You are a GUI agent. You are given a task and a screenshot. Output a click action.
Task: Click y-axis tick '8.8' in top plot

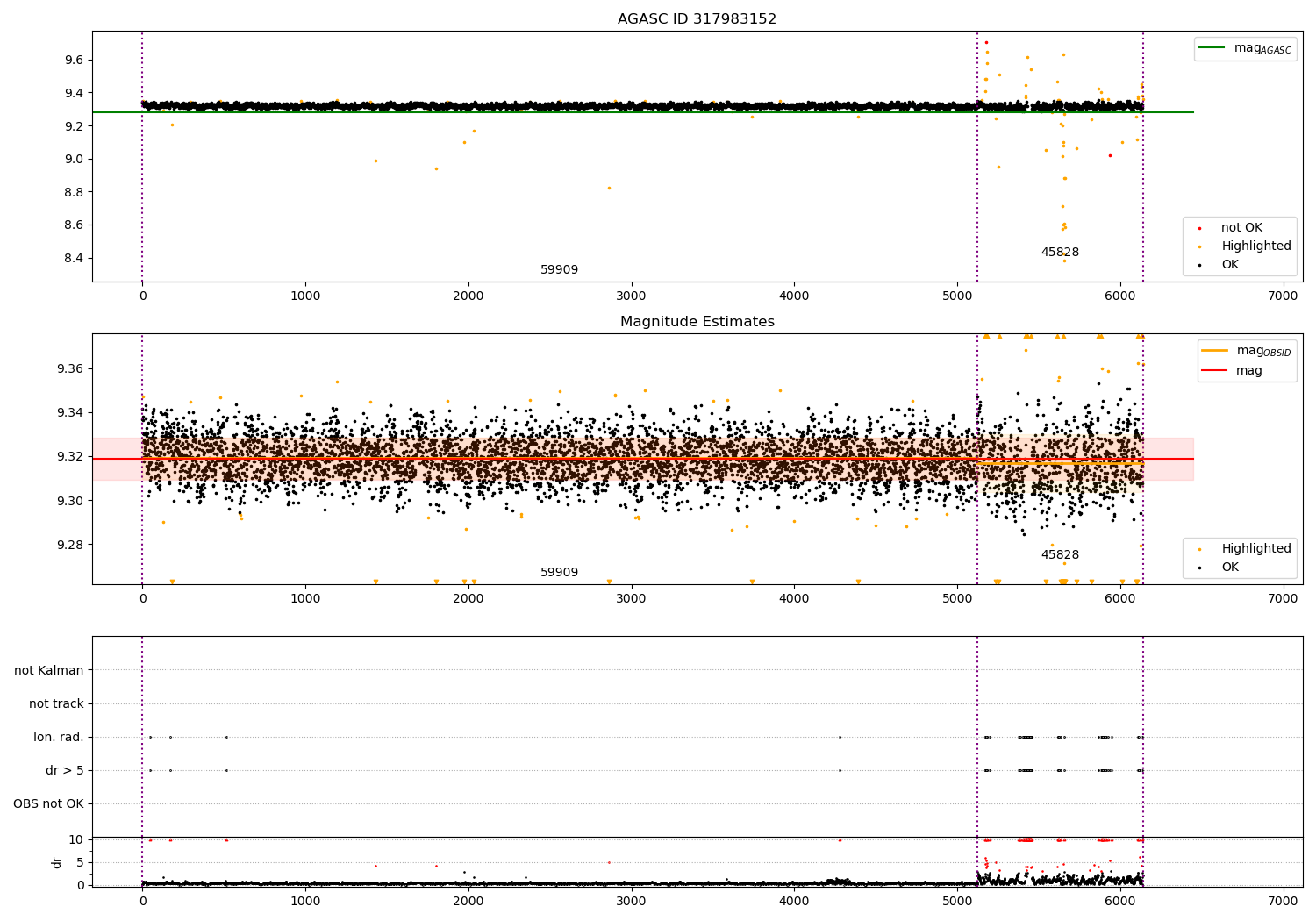pyautogui.click(x=73, y=192)
